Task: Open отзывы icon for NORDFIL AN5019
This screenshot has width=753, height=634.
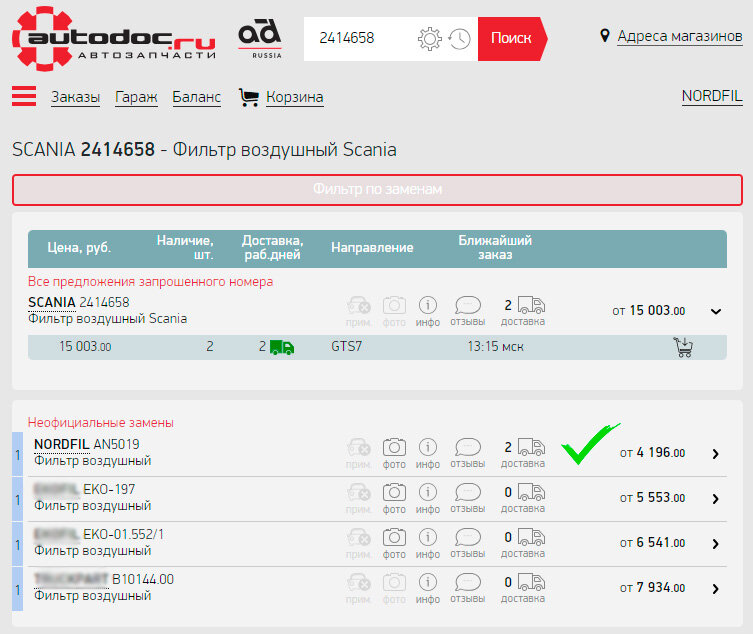Action: tap(468, 453)
